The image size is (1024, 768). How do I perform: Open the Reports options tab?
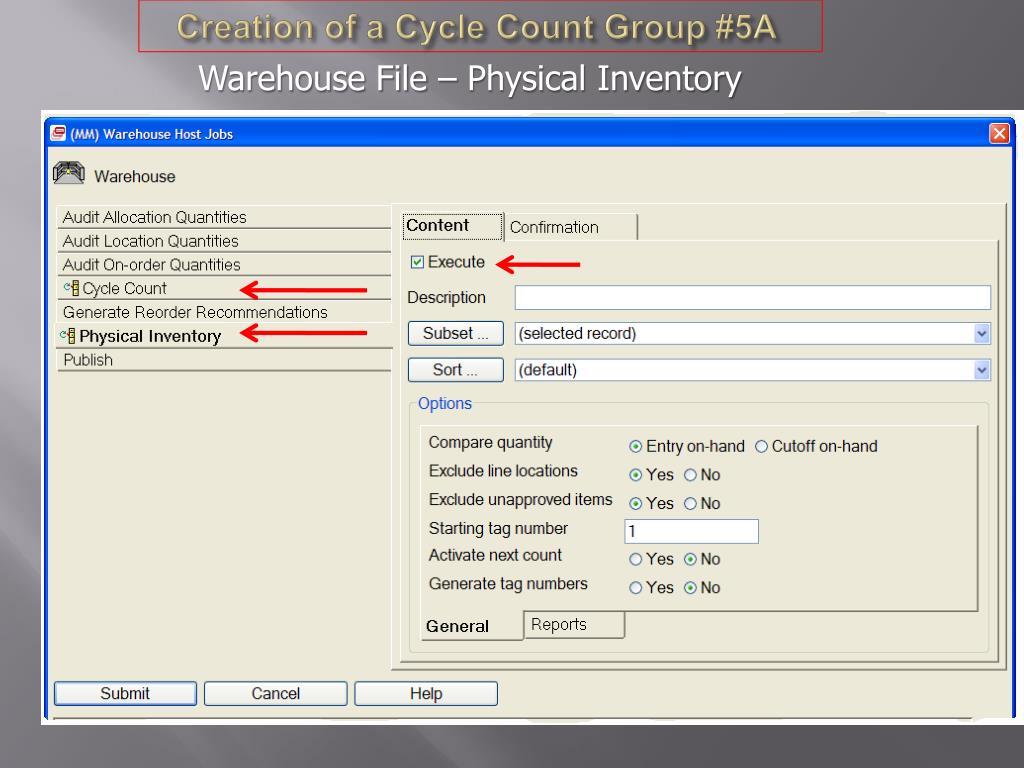tap(574, 624)
